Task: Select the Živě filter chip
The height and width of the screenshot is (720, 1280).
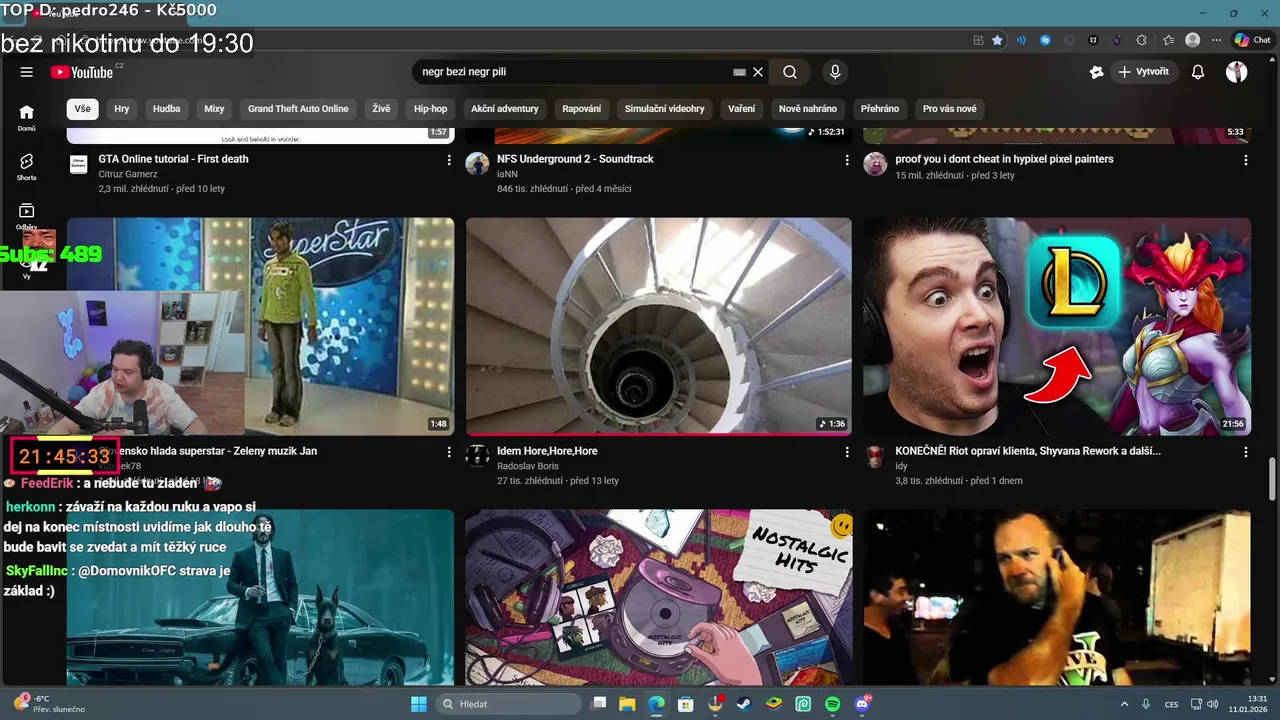Action: (381, 109)
